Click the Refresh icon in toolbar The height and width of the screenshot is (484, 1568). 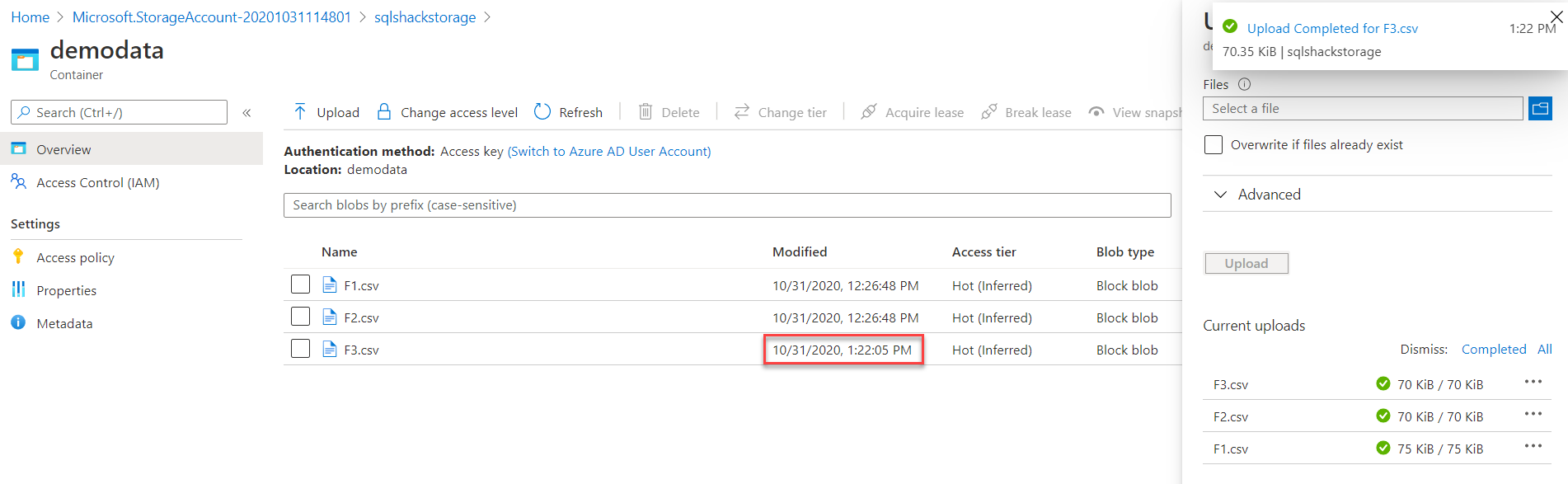542,112
